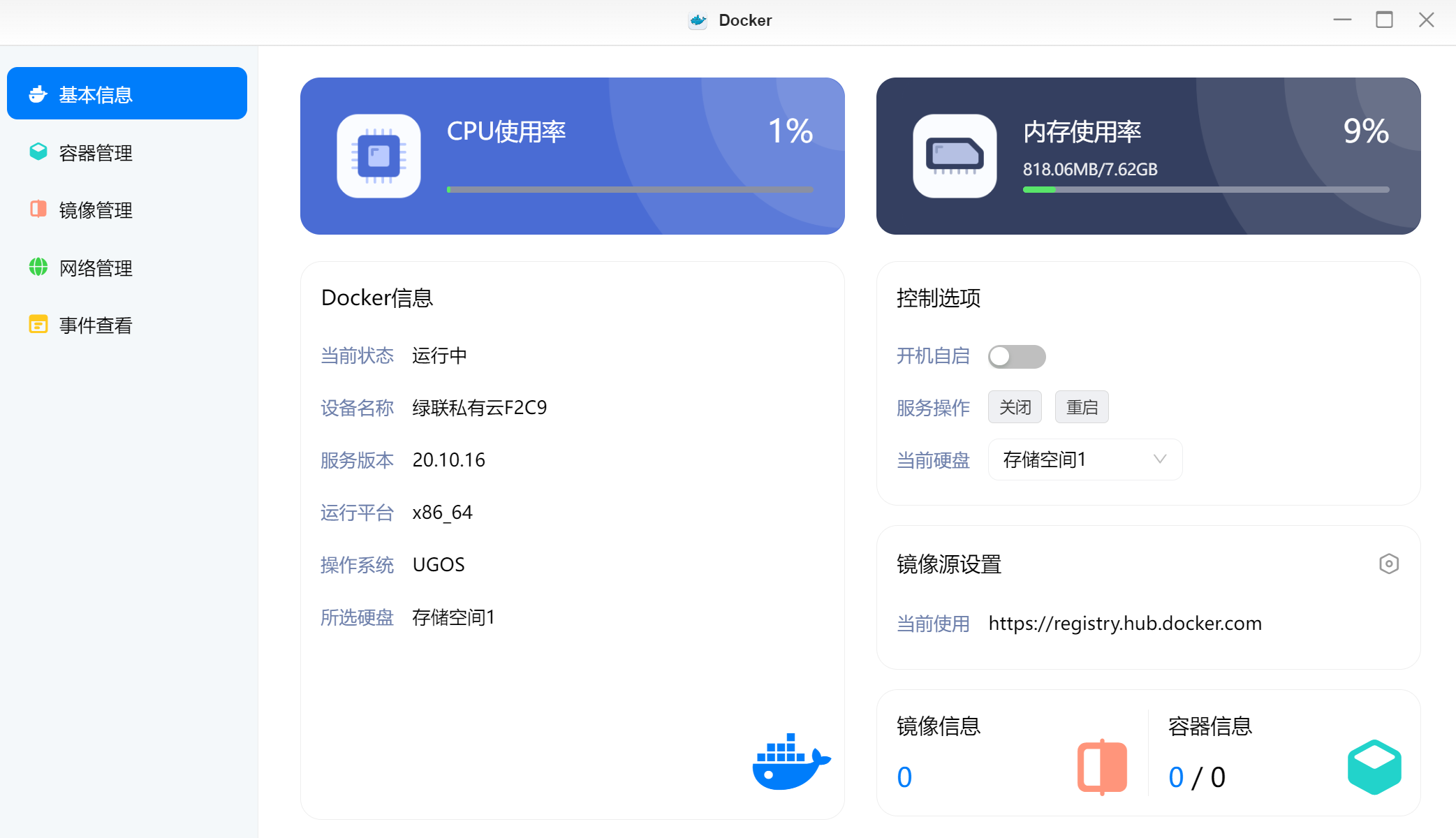
Task: Click the CPU usage progress bar
Action: coord(629,189)
